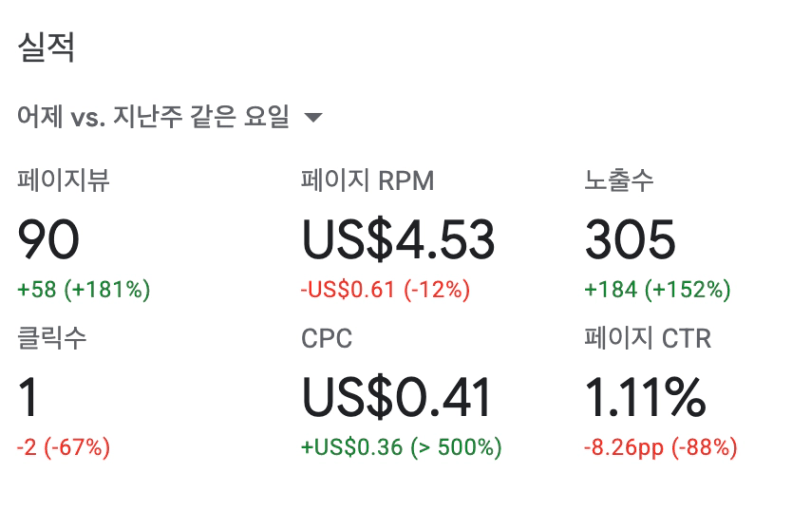This screenshot has height=530, width=792.
Task: Click the 1.11% CTR value
Action: pos(645,398)
